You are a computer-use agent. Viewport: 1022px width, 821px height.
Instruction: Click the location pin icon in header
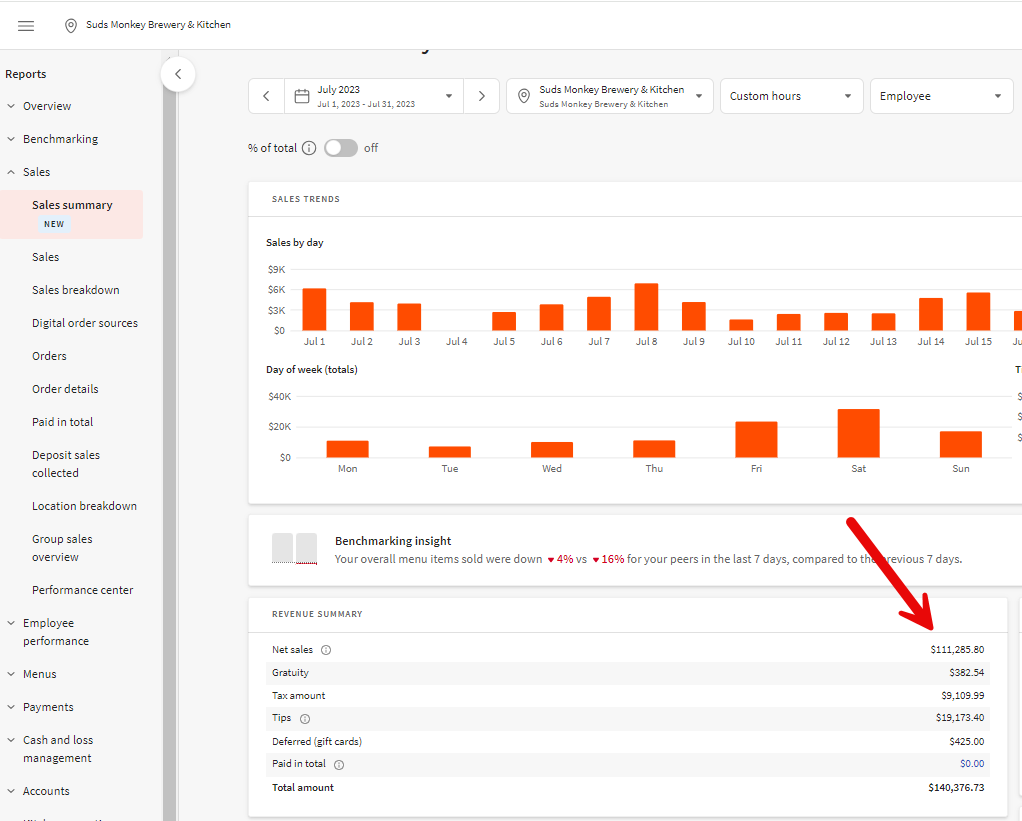tap(71, 26)
